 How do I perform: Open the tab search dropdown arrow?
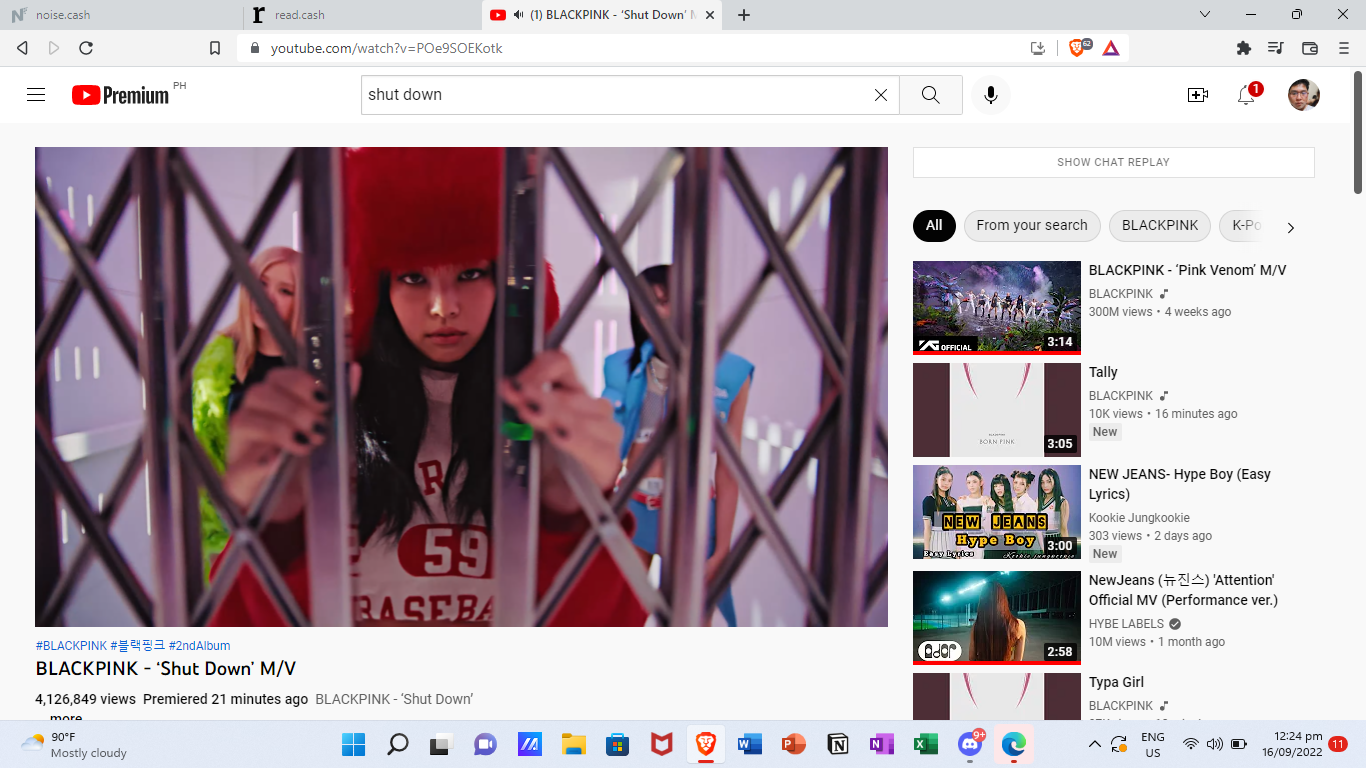tap(1205, 15)
